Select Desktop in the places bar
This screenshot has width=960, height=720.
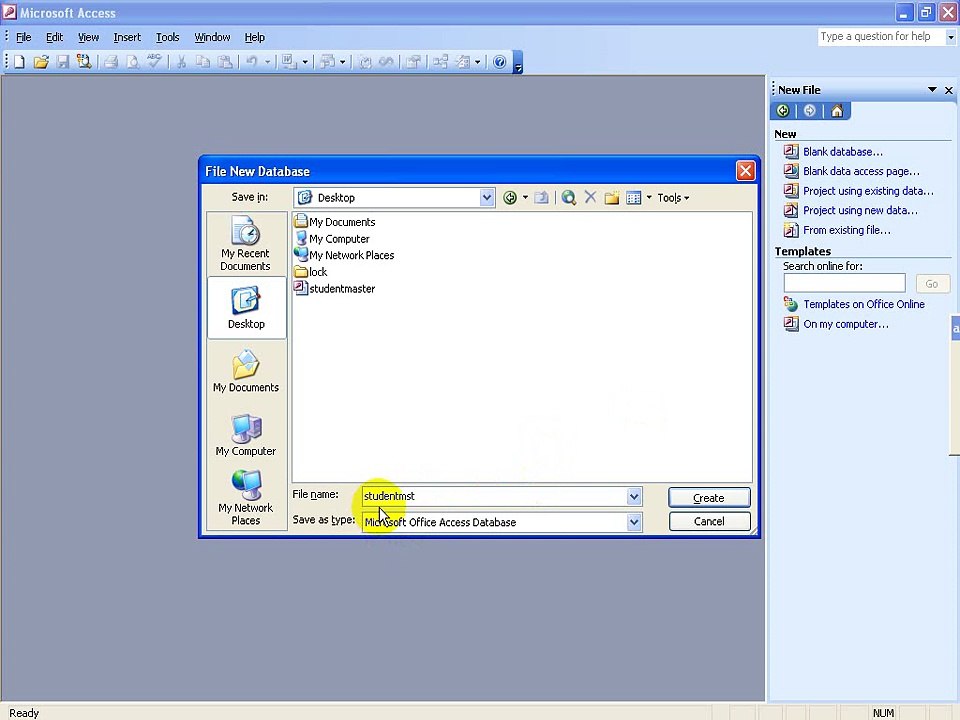[247, 308]
